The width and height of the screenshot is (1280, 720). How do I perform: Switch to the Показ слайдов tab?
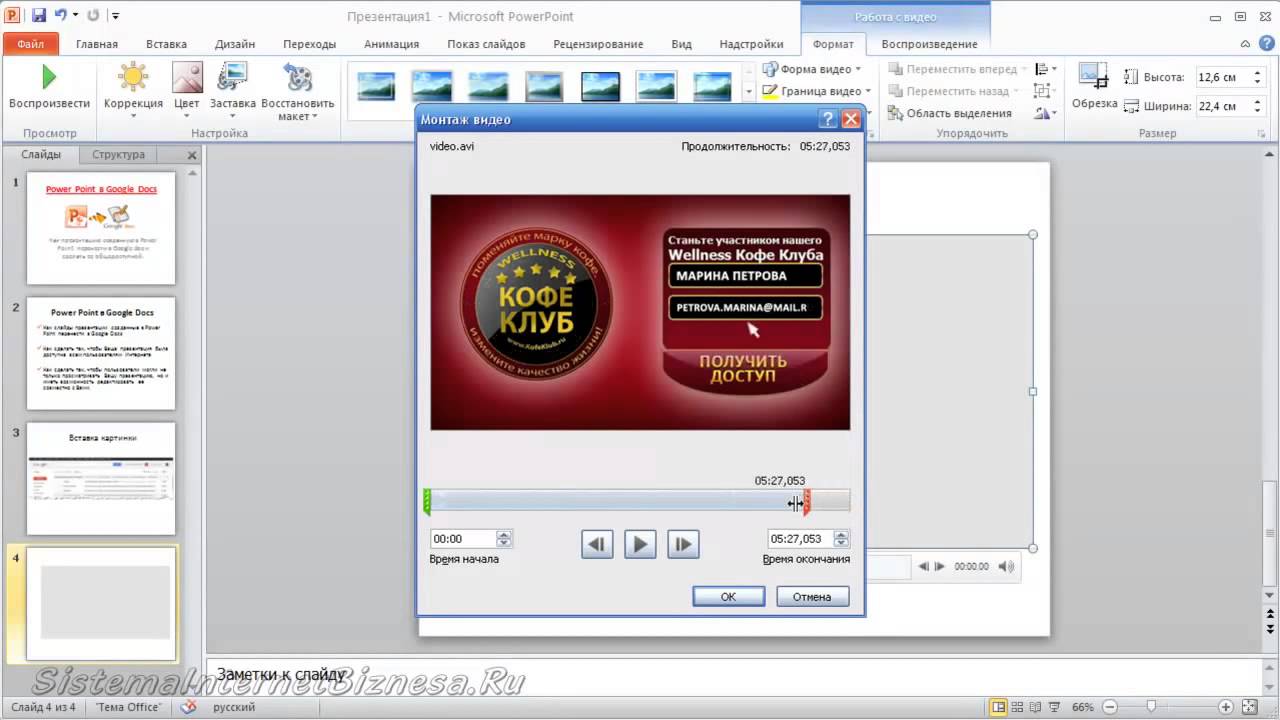click(486, 44)
